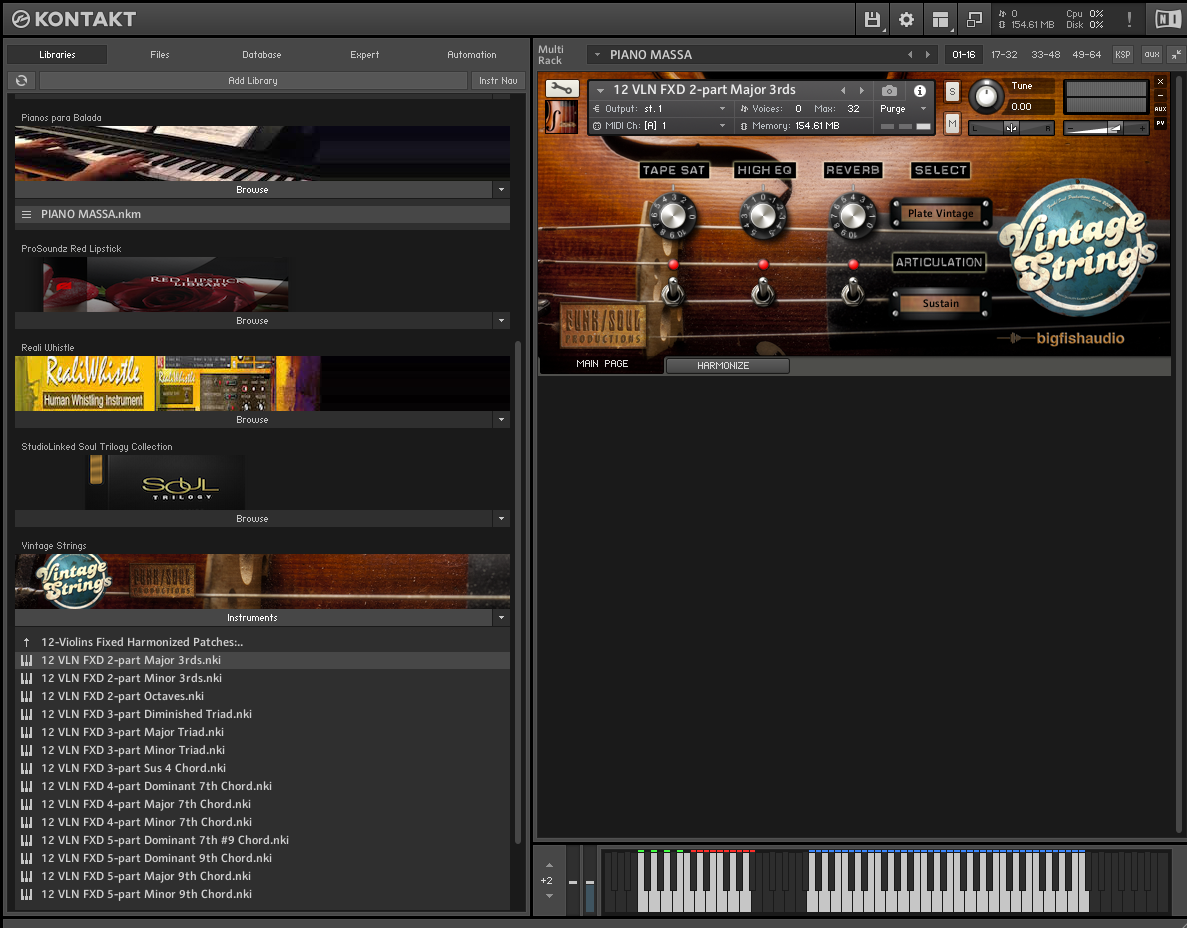The width and height of the screenshot is (1187, 928).
Task: Open the workspace layout panel icon
Action: pos(940,20)
